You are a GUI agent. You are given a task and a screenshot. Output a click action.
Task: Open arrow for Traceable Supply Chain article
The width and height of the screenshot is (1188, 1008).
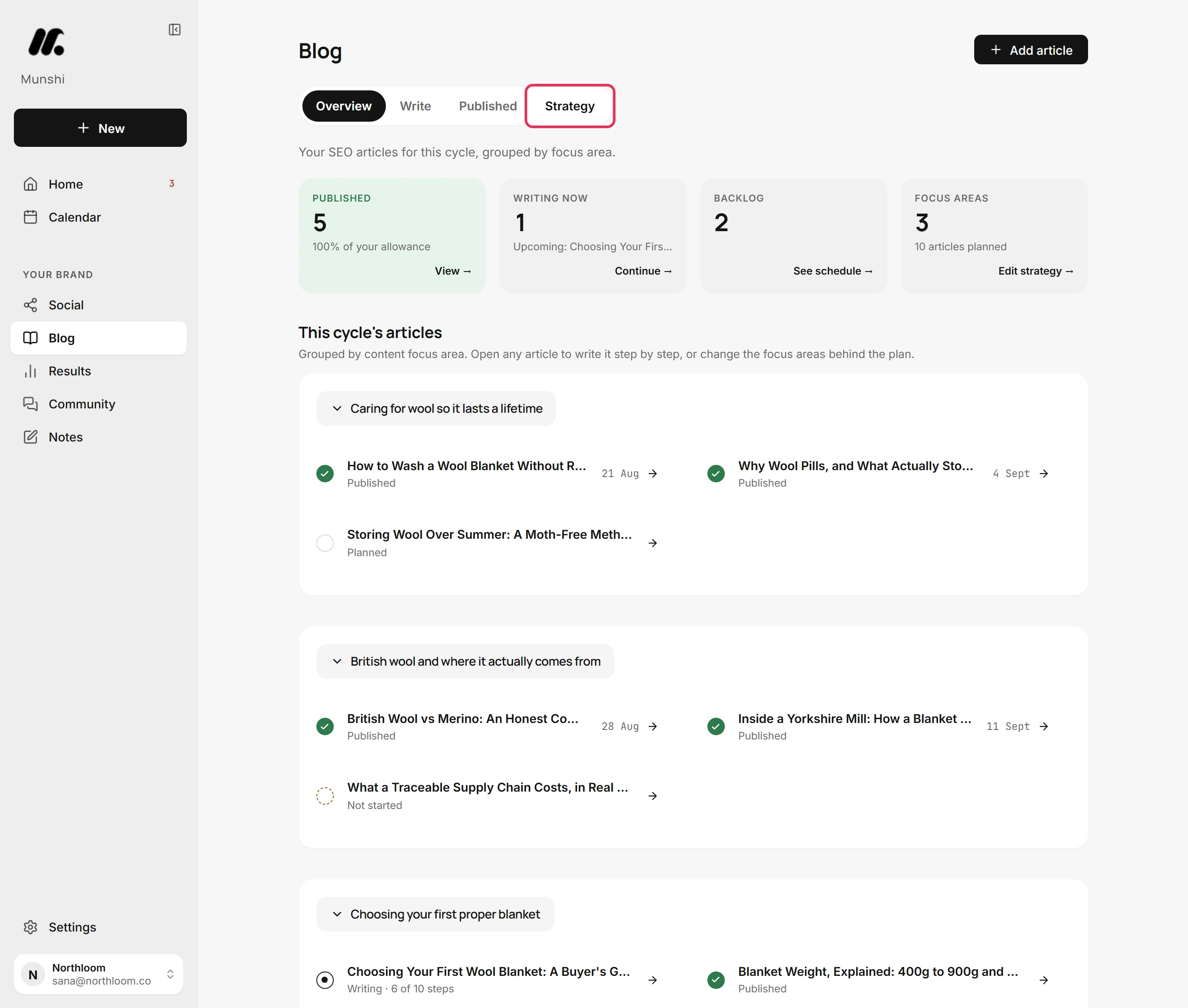coord(653,796)
